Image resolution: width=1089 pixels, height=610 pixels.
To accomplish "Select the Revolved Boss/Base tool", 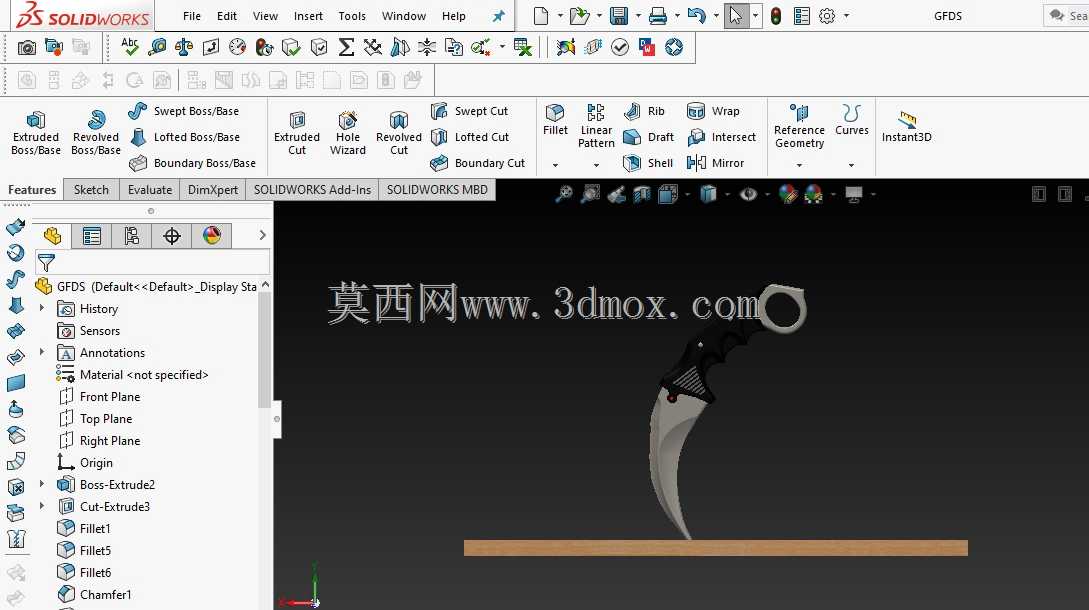I will pyautogui.click(x=96, y=133).
